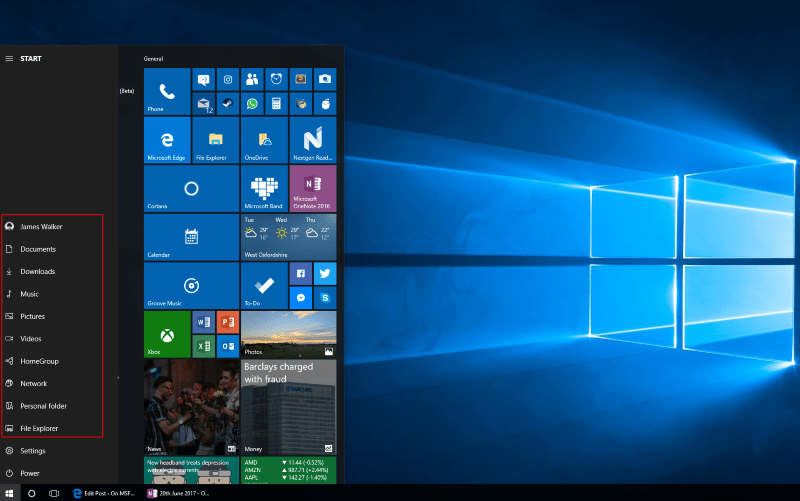This screenshot has height=501, width=800.
Task: Open the News live tile
Action: [191, 407]
